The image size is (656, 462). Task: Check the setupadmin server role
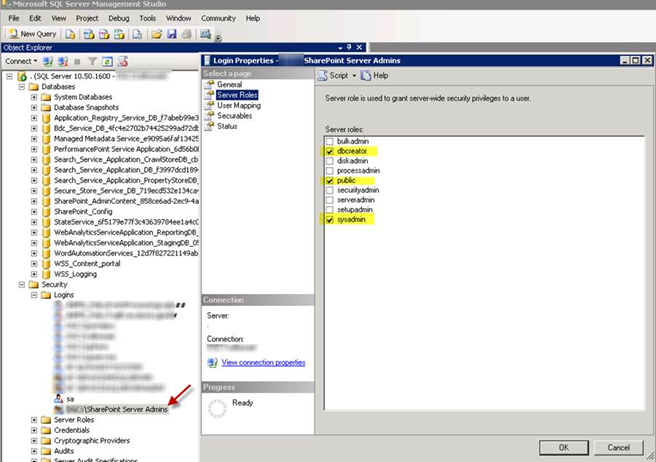pyautogui.click(x=330, y=210)
